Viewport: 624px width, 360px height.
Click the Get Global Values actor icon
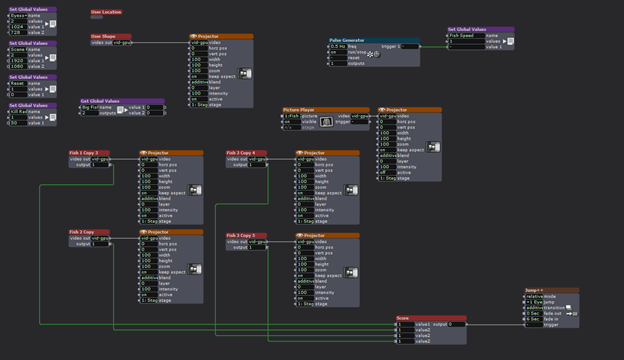click(x=121, y=110)
